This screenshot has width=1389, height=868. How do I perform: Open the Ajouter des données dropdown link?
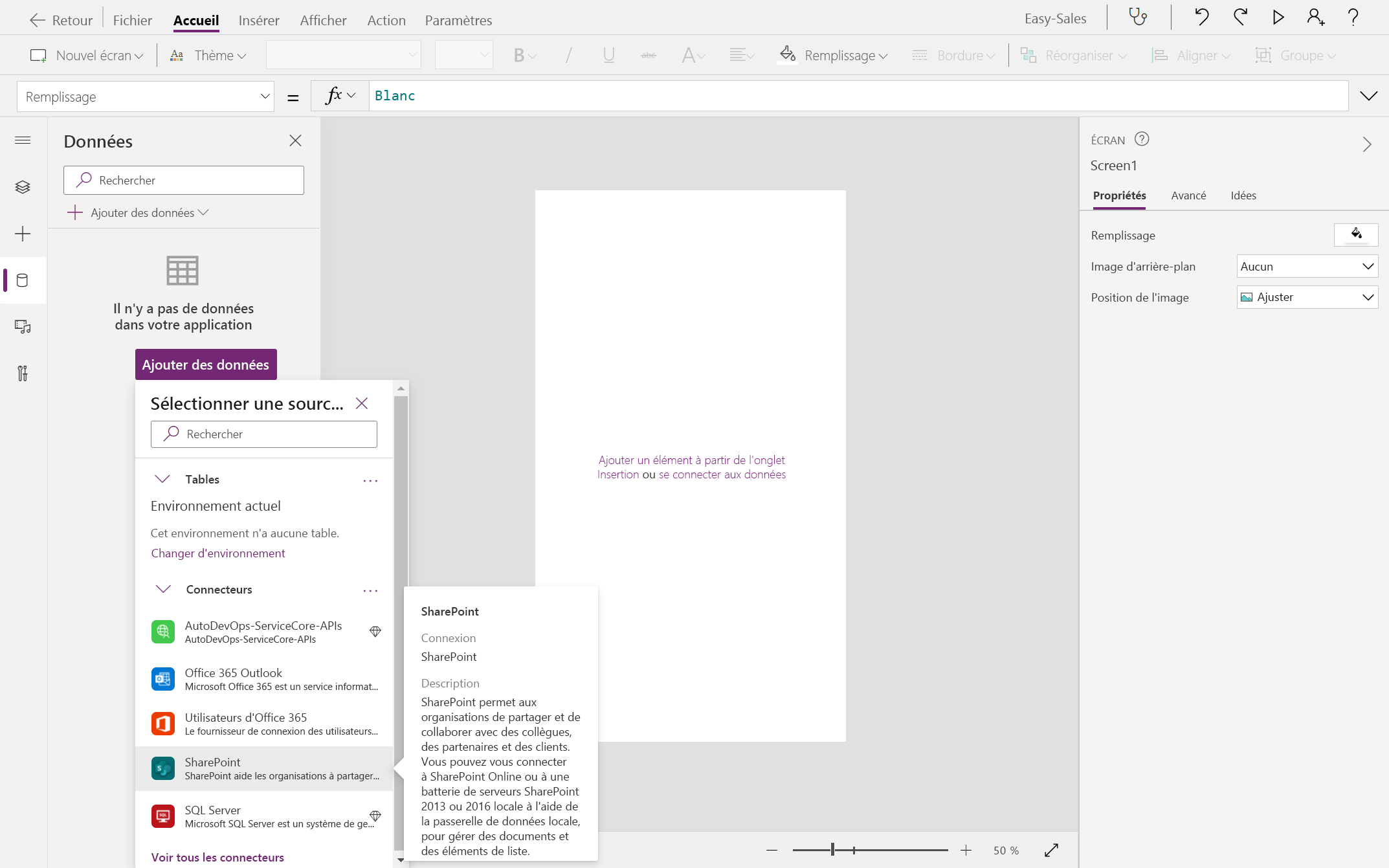(x=138, y=212)
